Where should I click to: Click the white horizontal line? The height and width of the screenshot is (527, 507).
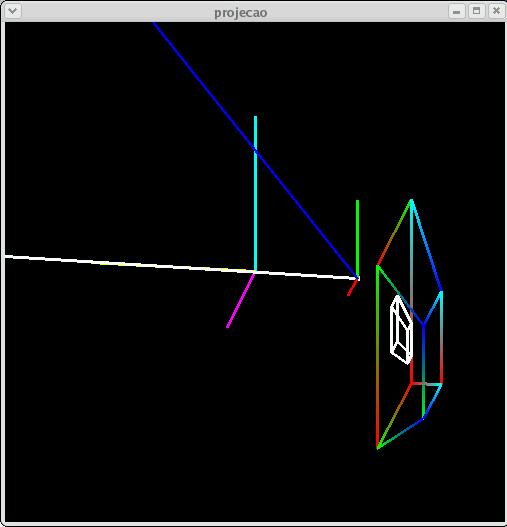(182, 267)
